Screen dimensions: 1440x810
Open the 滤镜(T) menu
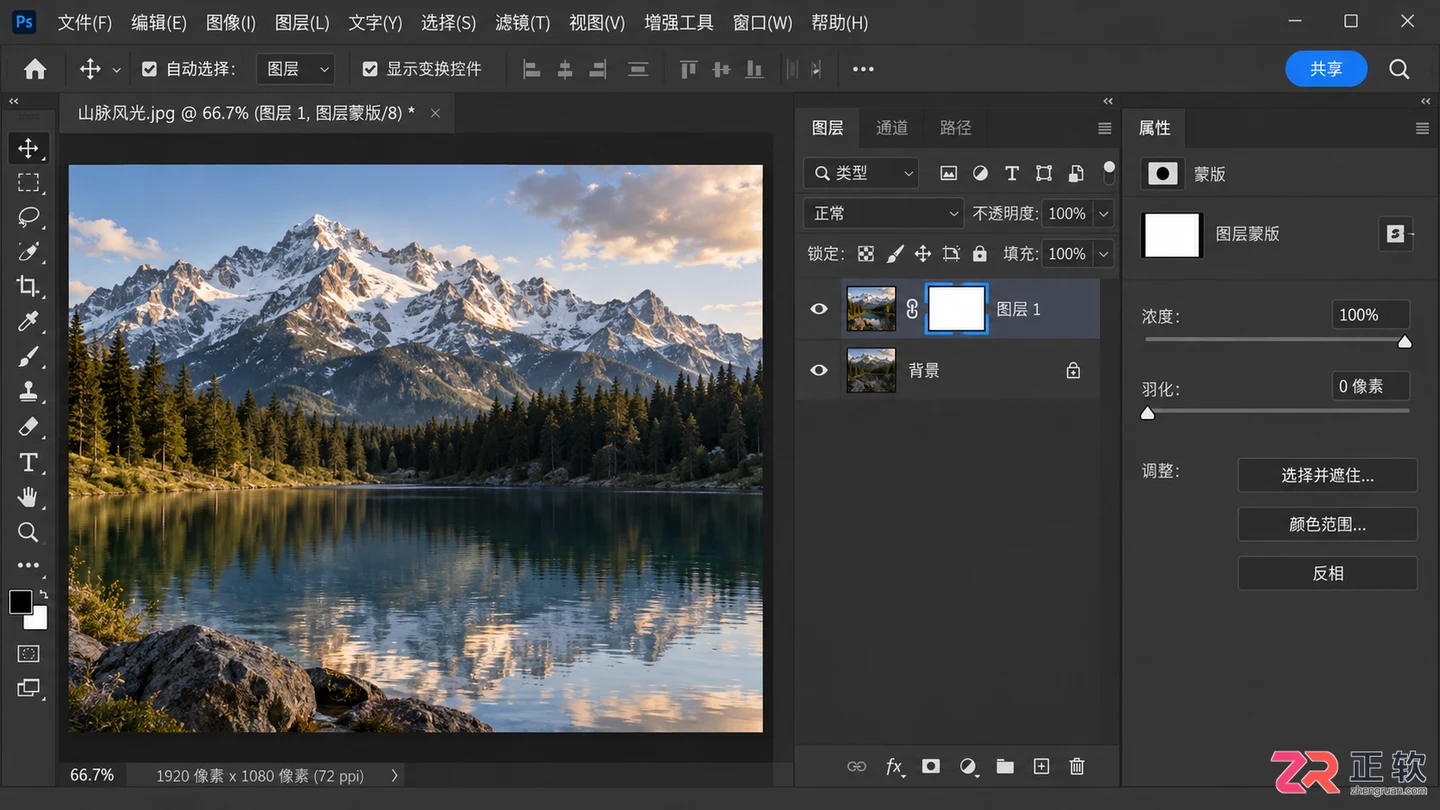point(523,22)
